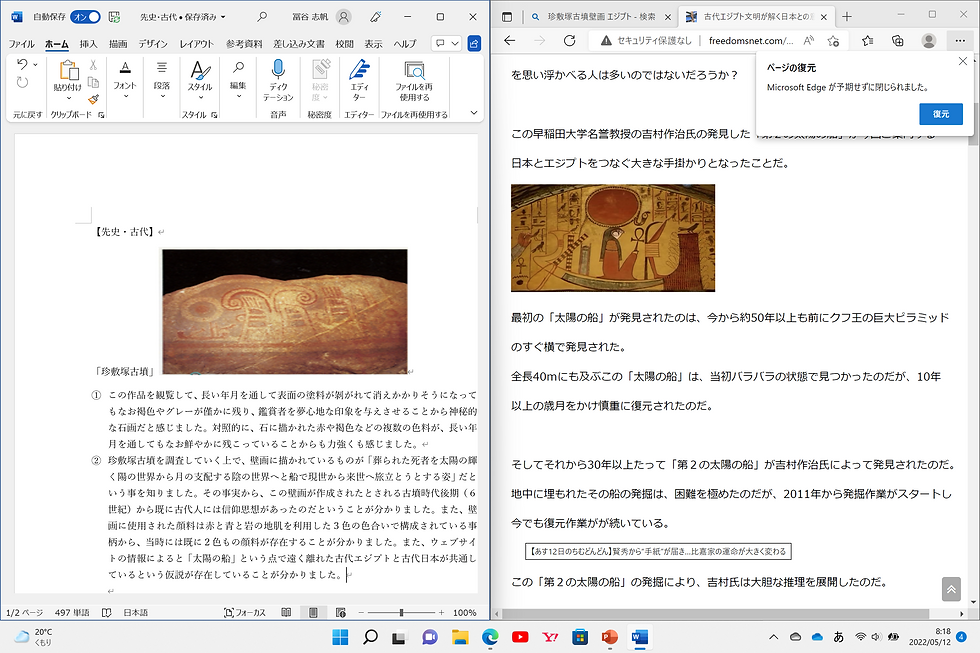Switch to the 挿入 ribbon tab
980x653 pixels.
coord(88,44)
